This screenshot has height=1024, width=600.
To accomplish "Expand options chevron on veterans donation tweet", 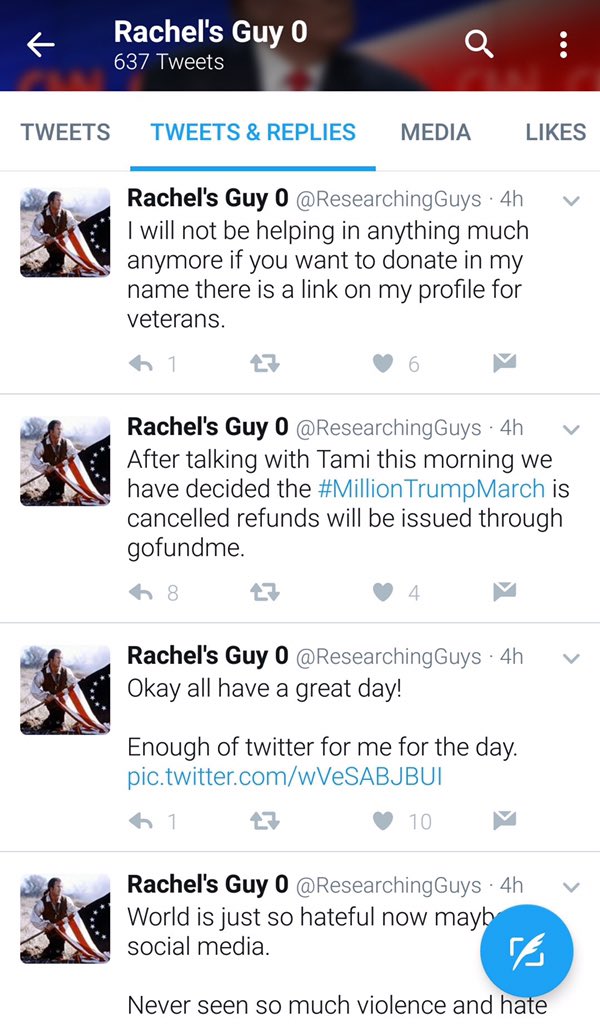I will [571, 201].
